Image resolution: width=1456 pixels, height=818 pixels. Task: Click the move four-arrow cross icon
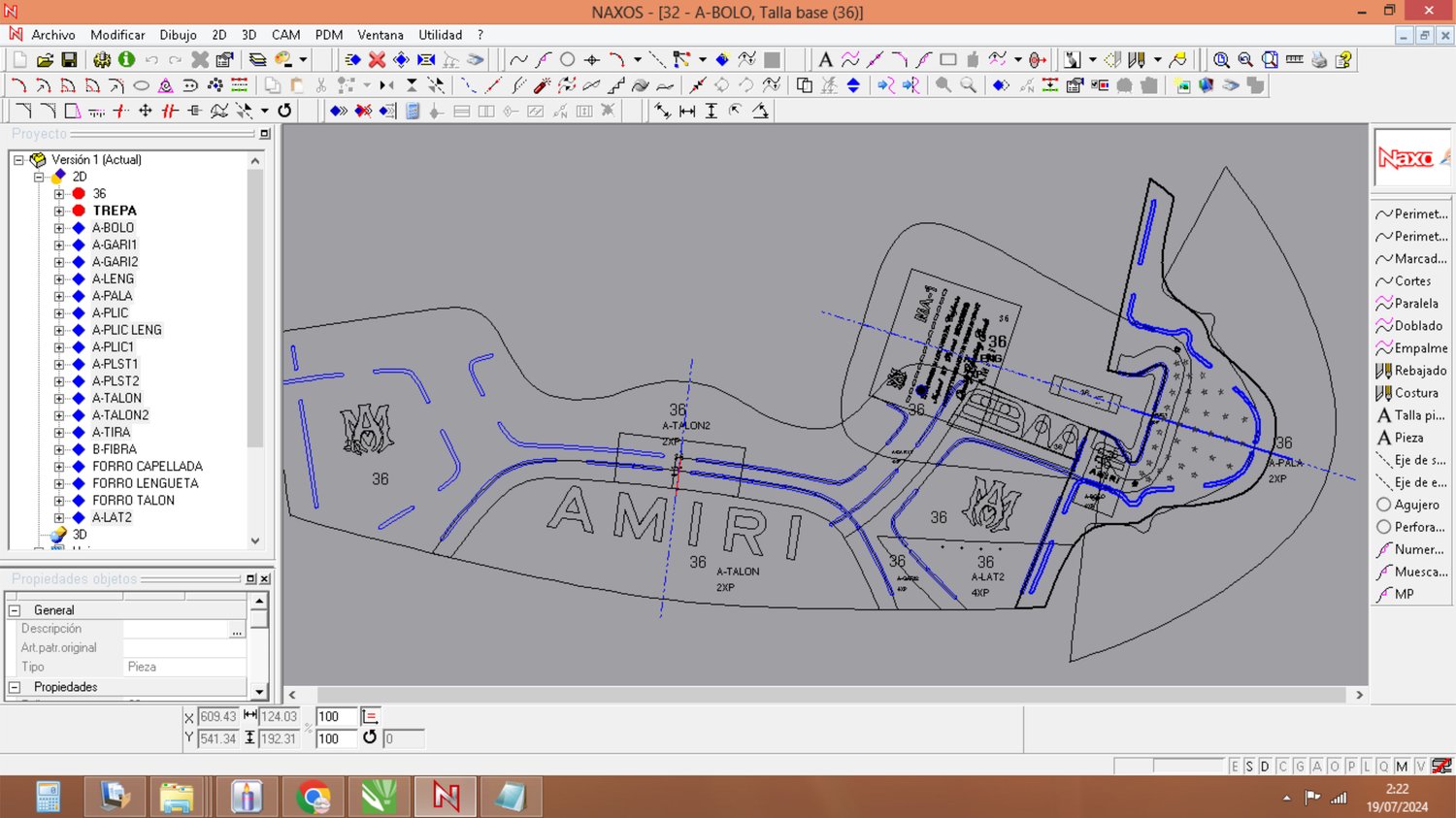click(x=146, y=111)
